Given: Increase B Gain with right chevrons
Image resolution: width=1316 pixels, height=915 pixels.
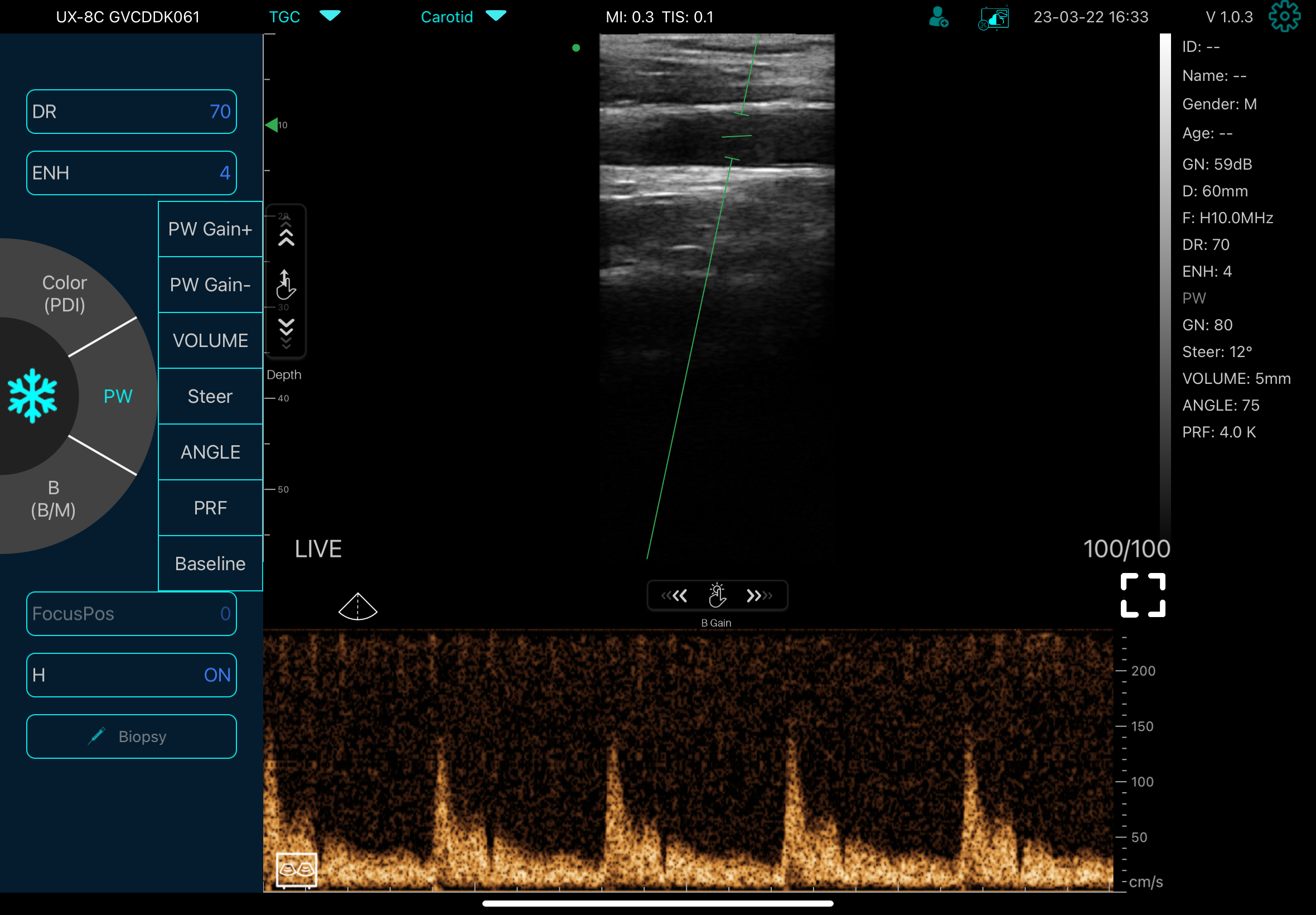Looking at the screenshot, I should 759,596.
